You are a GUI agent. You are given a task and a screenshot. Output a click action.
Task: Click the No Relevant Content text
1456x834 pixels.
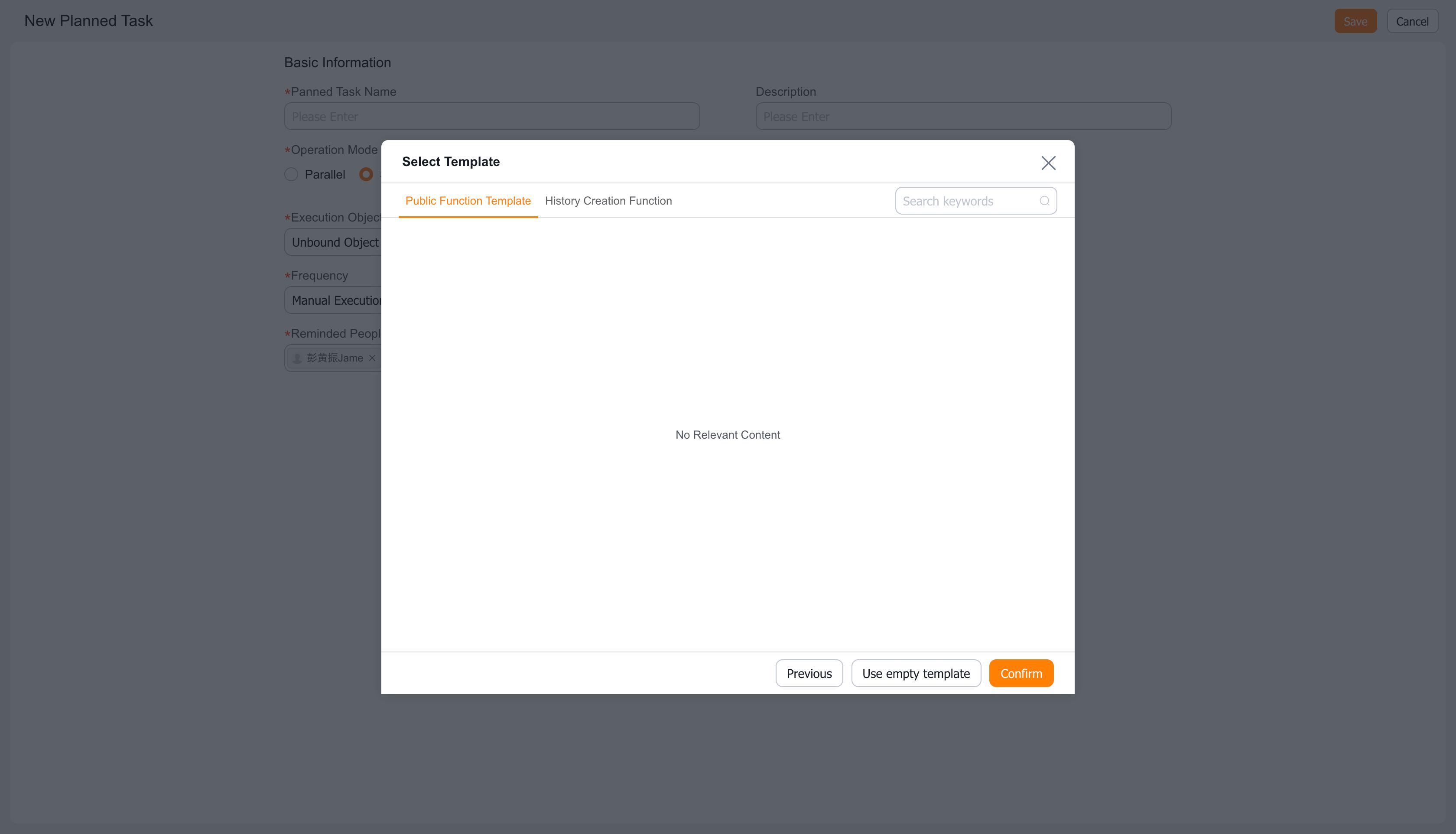click(728, 435)
